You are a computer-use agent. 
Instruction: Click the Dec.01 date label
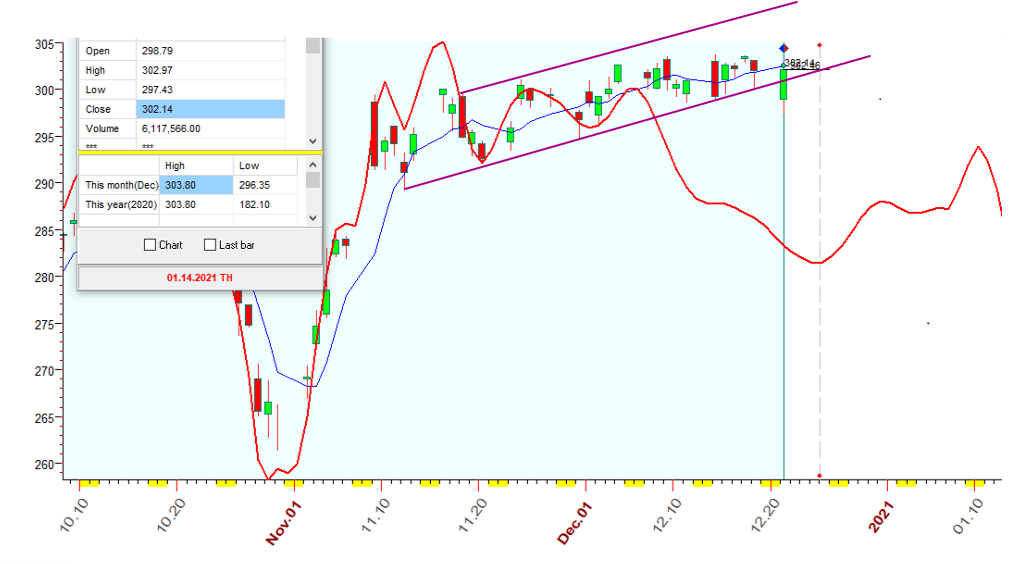(574, 523)
